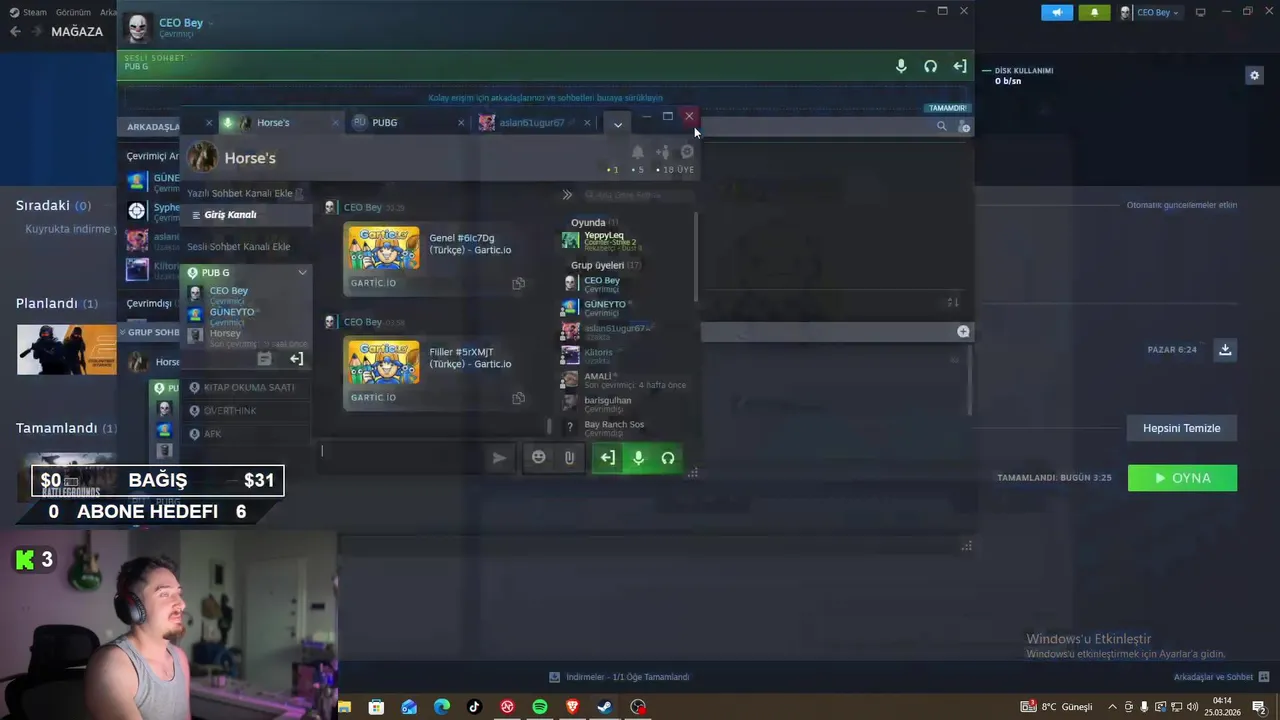This screenshot has height=720, width=1280.
Task: Close the aslan61ugur67 chat tab
Action: pos(587,123)
